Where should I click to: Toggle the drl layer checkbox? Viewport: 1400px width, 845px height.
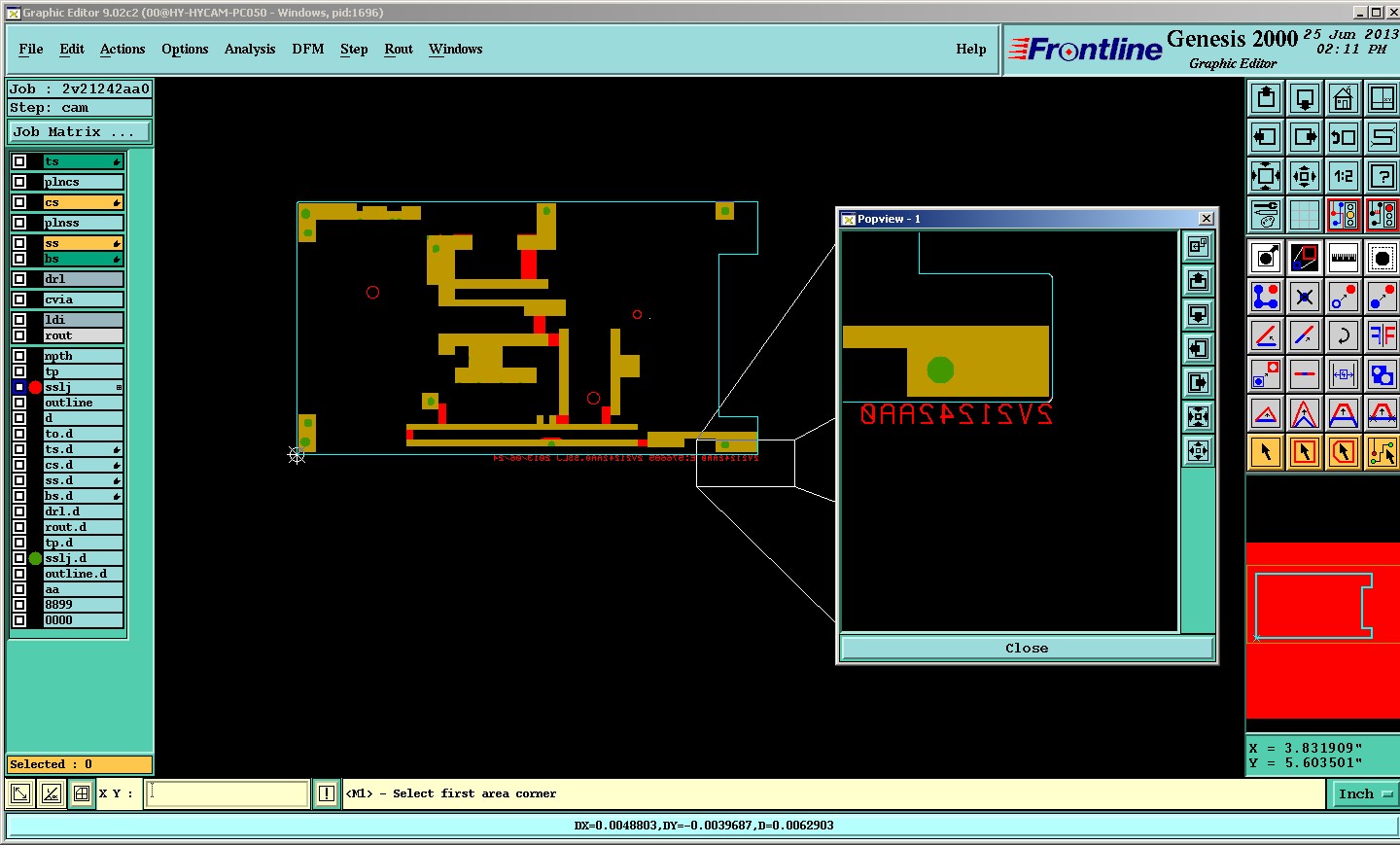coord(19,279)
